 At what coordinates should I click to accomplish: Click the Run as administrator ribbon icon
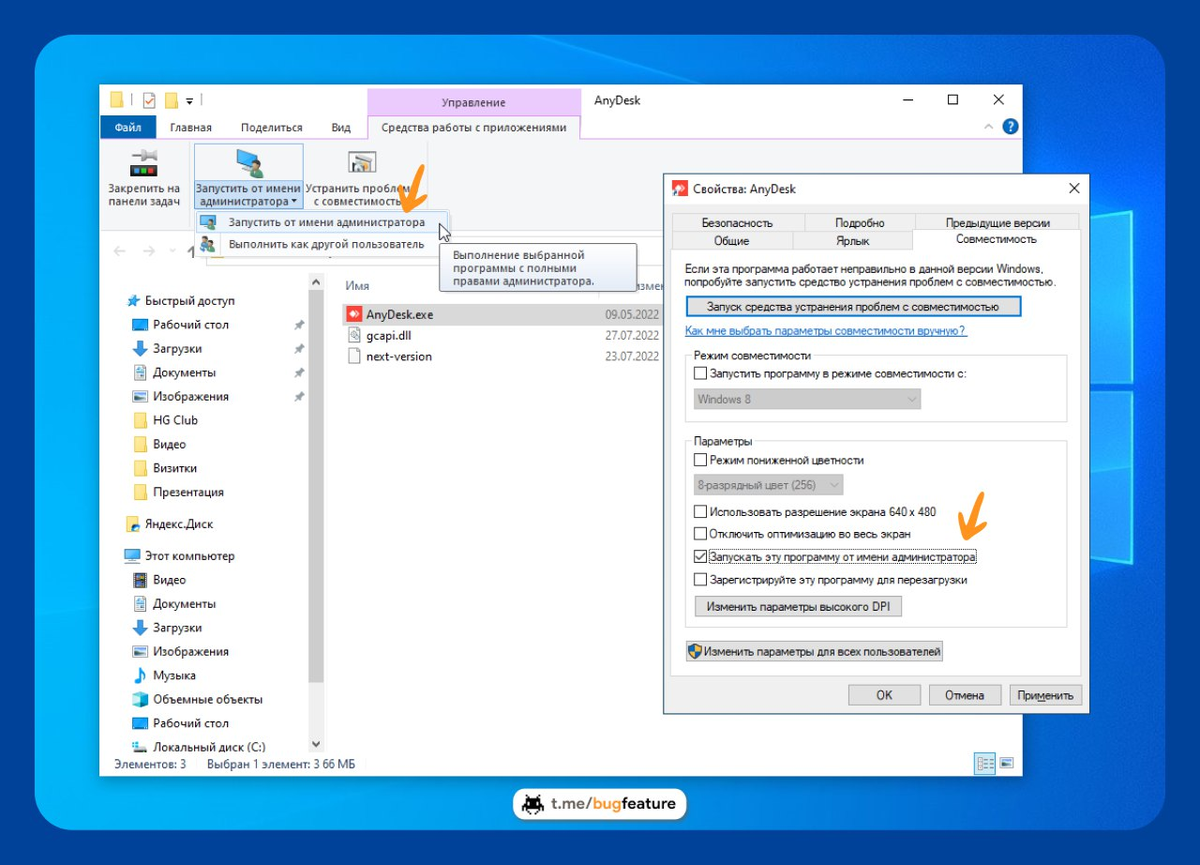pyautogui.click(x=248, y=163)
